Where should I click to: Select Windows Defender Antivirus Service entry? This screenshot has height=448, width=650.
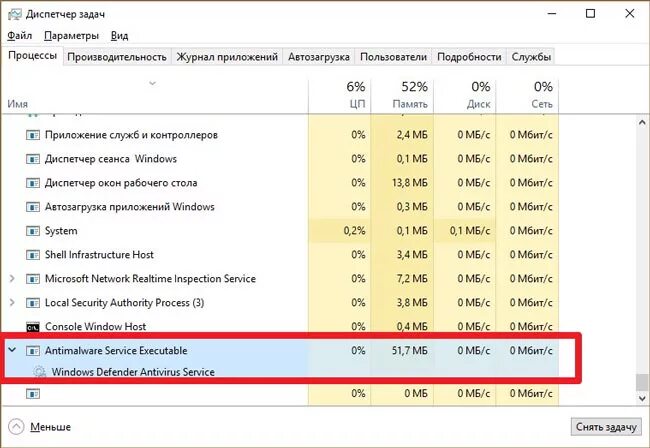133,372
